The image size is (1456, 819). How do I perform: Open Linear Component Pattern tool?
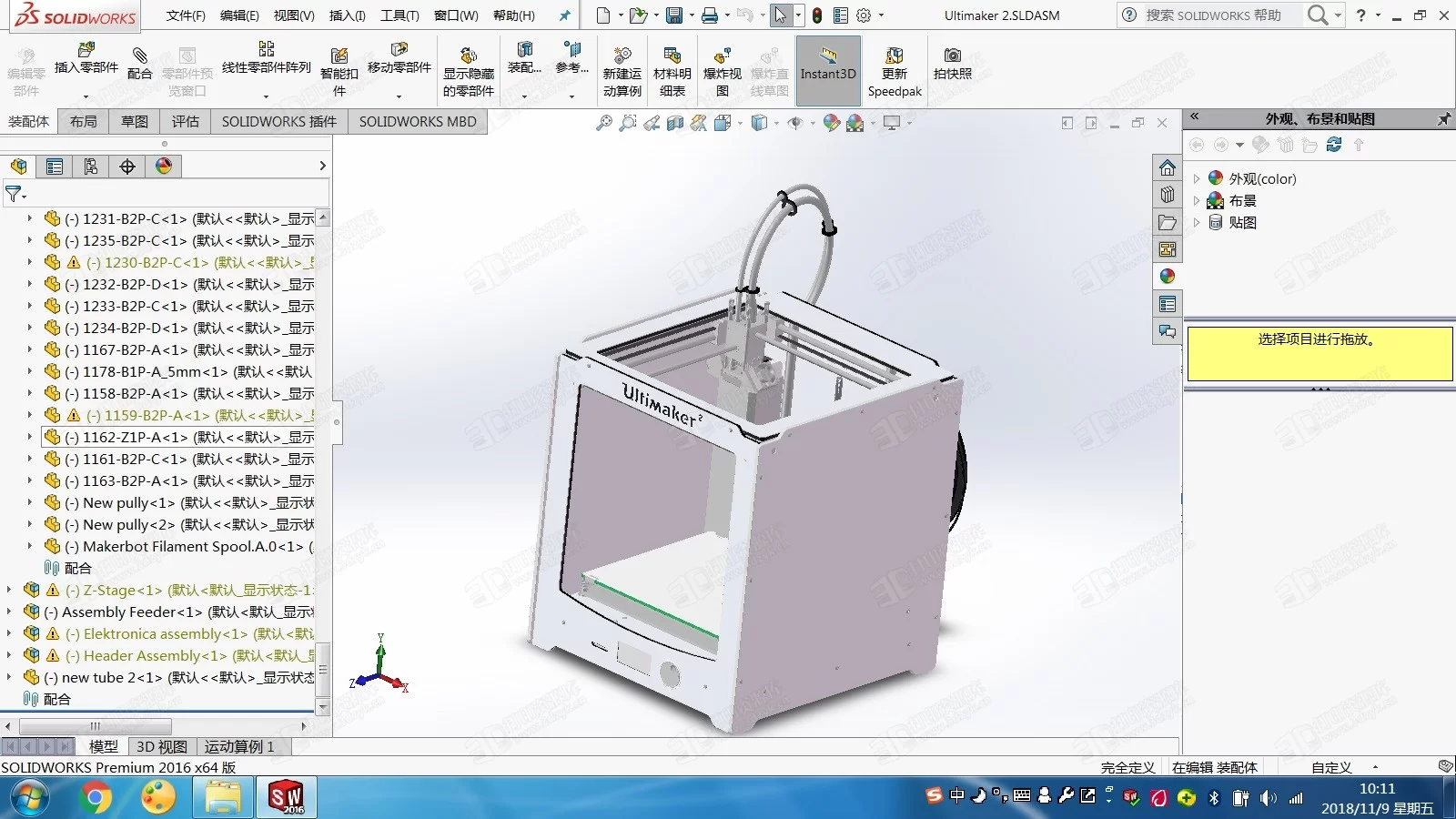(x=267, y=59)
